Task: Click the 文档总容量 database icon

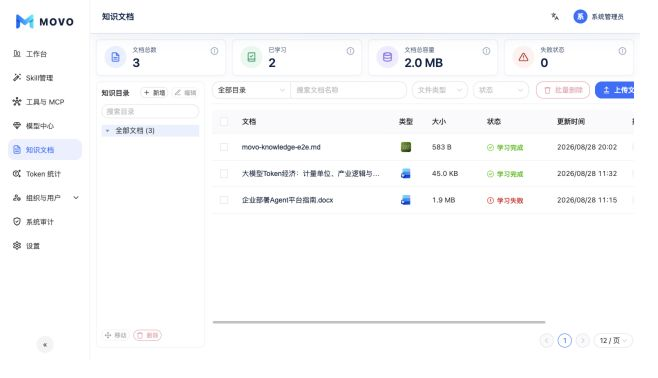Action: click(387, 57)
